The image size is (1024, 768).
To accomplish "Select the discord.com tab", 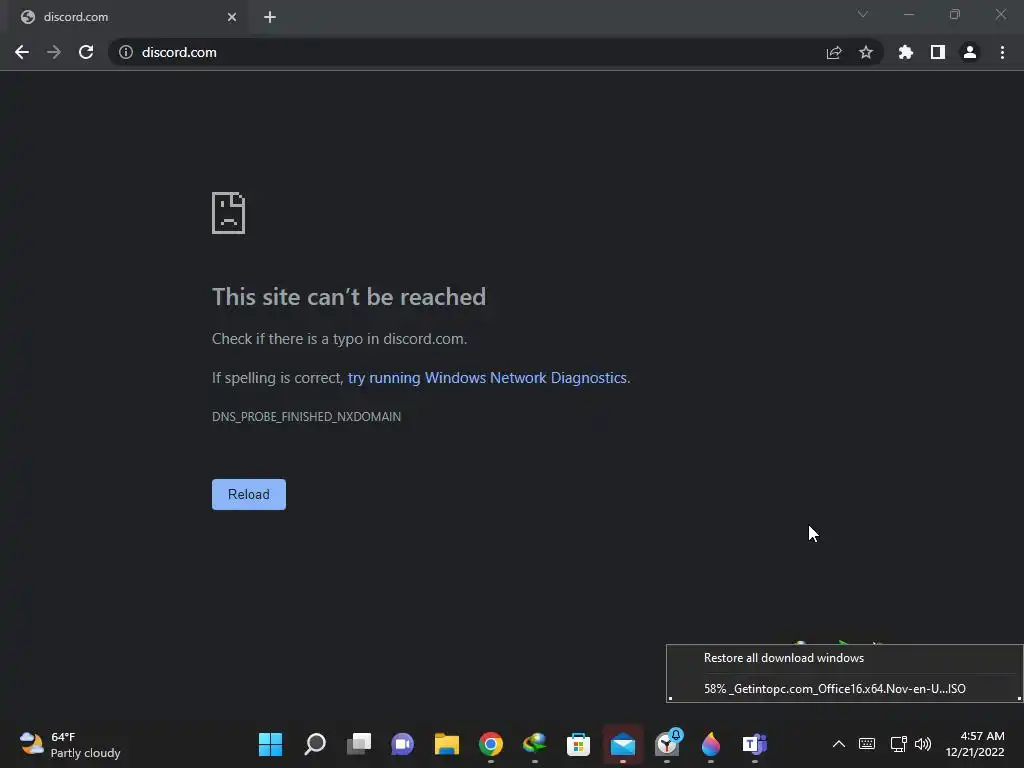I will point(128,17).
